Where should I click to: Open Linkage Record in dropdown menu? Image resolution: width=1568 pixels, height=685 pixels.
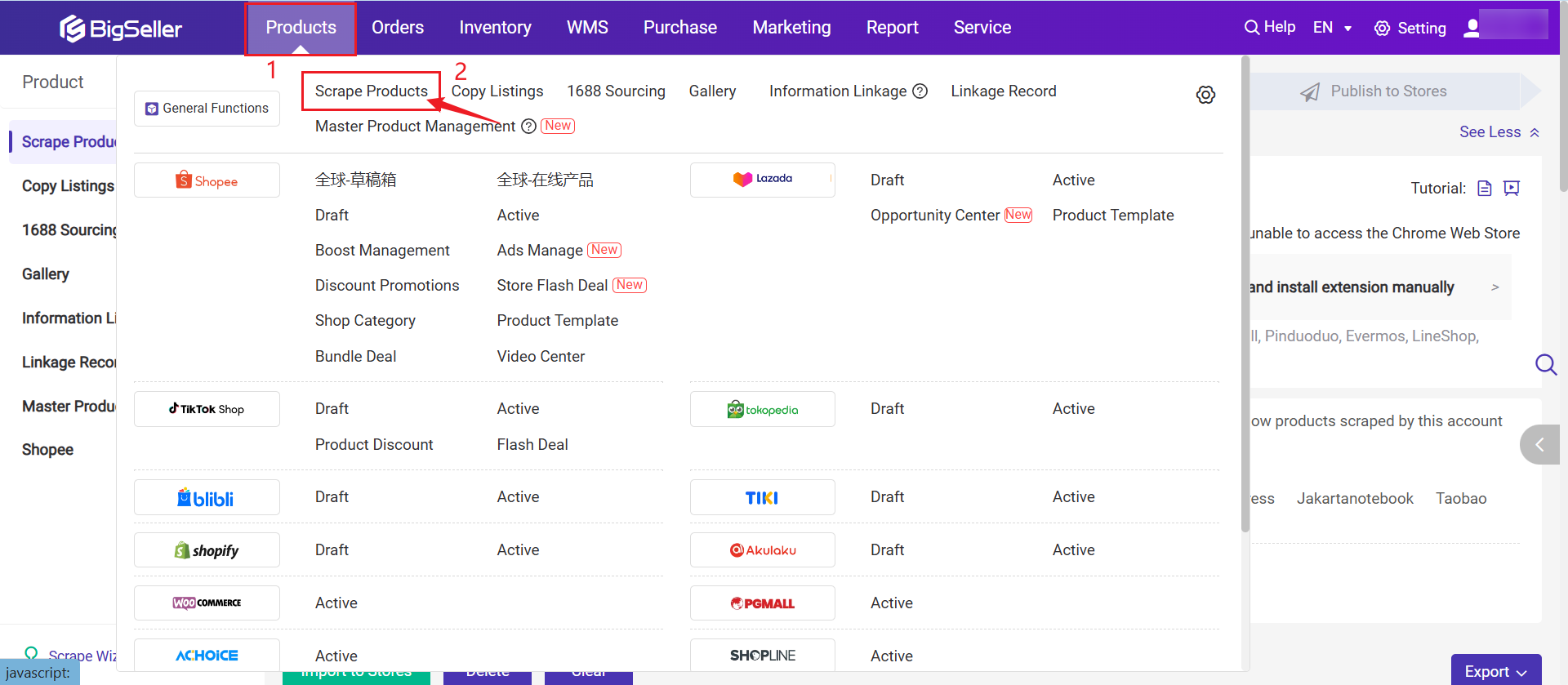point(1003,91)
